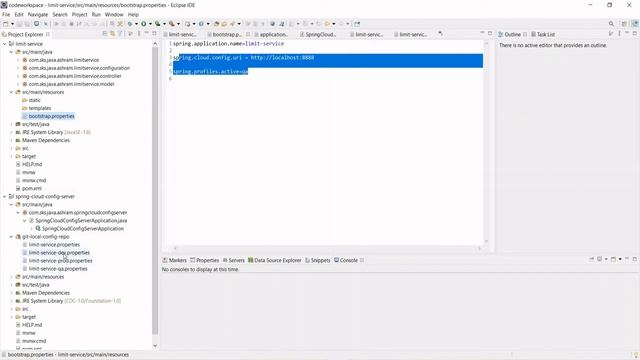Viewport: 640px width, 360px height.
Task: Open the Debug dropdown arrow
Action: point(136,24)
